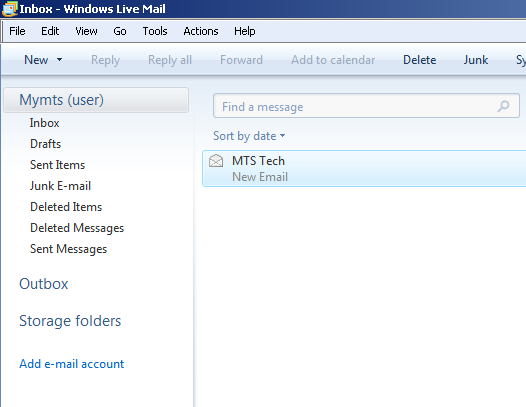Open the Actions menu
Image resolution: width=526 pixels, height=407 pixels.
(x=201, y=31)
